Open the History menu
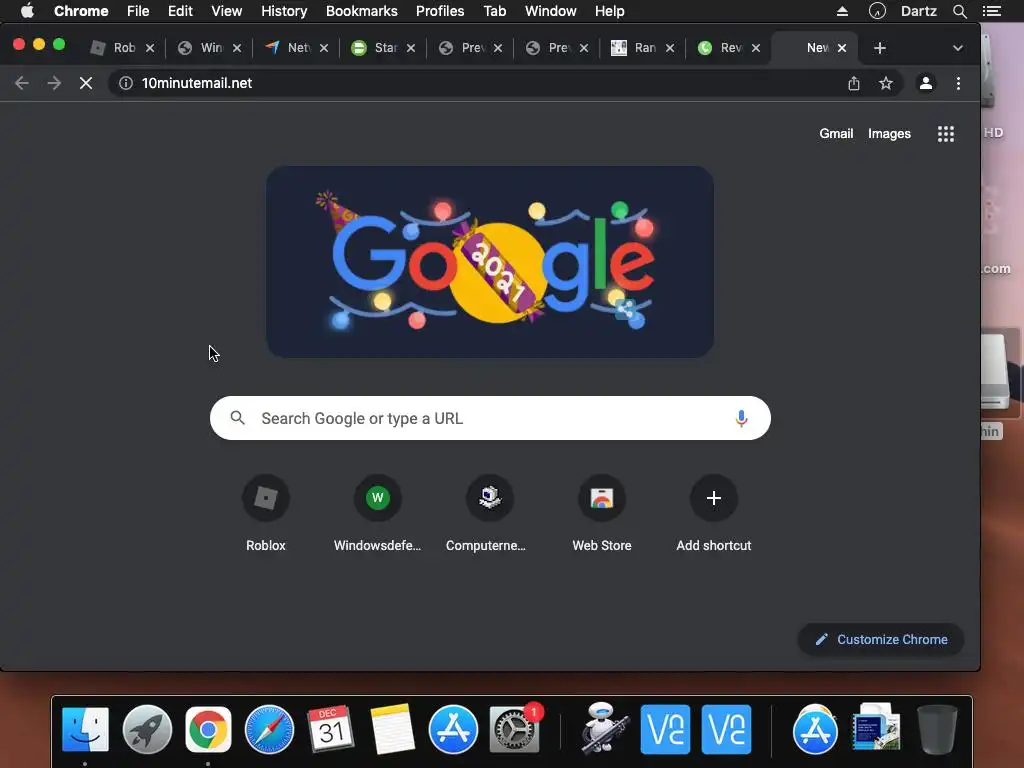Image resolution: width=1024 pixels, height=768 pixels. tap(283, 11)
